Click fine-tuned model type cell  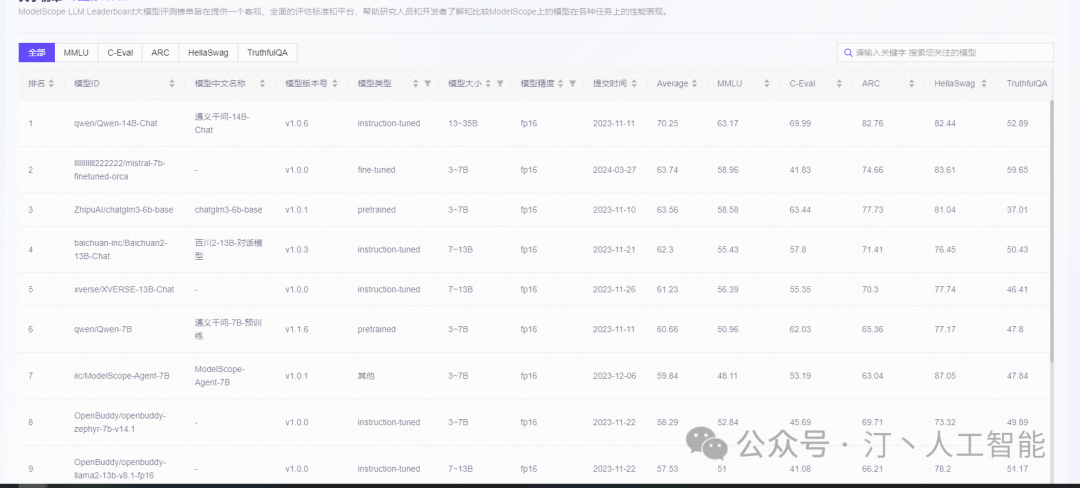click(x=376, y=169)
